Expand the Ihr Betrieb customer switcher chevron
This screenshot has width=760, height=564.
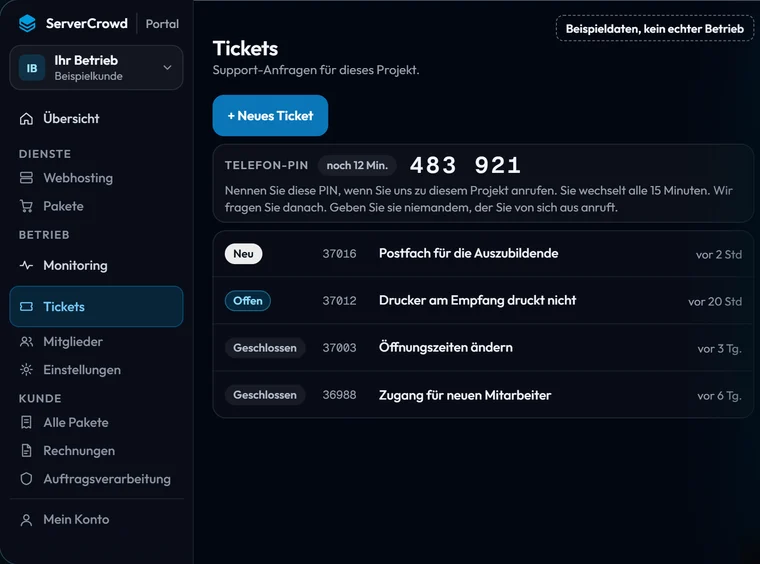pos(167,67)
